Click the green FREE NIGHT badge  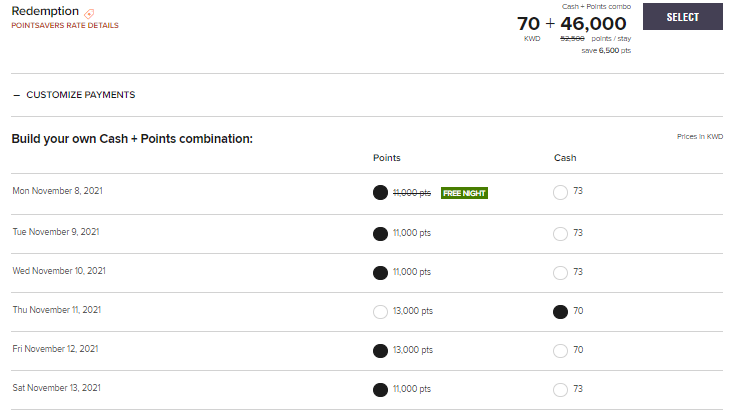coord(464,193)
